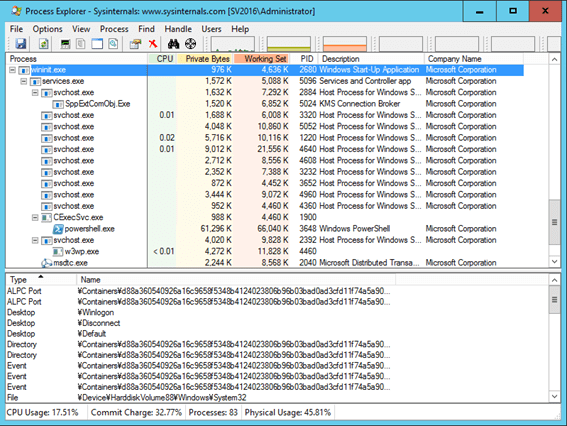Click the CExecSvc.exe process icon
567x426 pixels.
[x=47, y=217]
